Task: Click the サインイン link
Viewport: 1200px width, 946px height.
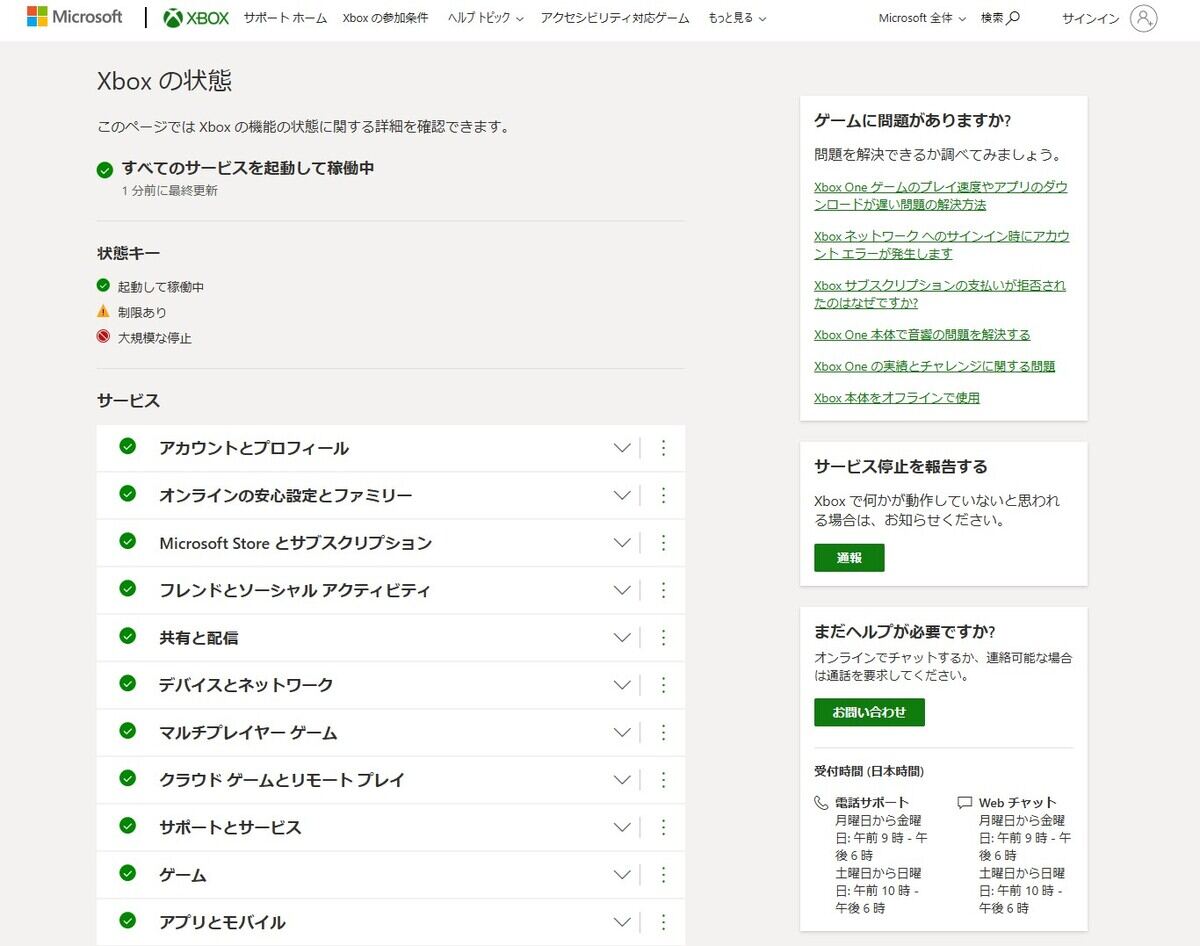Action: (x=1090, y=18)
